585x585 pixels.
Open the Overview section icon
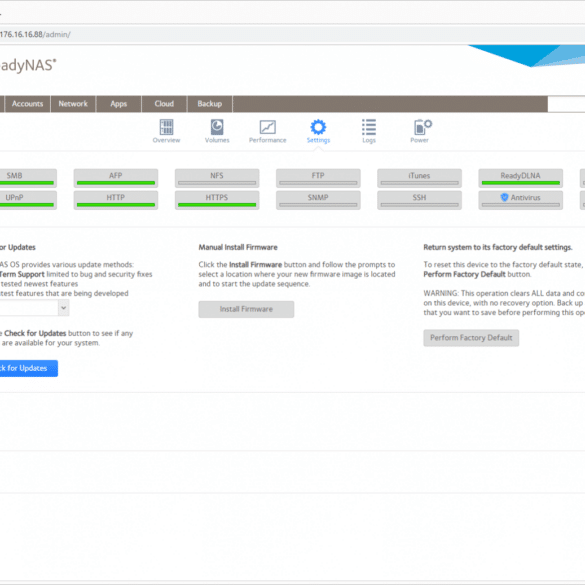coord(166,131)
